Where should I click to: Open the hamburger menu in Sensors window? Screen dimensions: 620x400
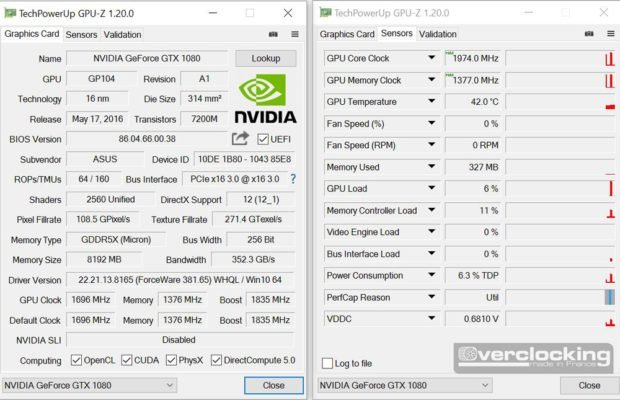[x=606, y=34]
